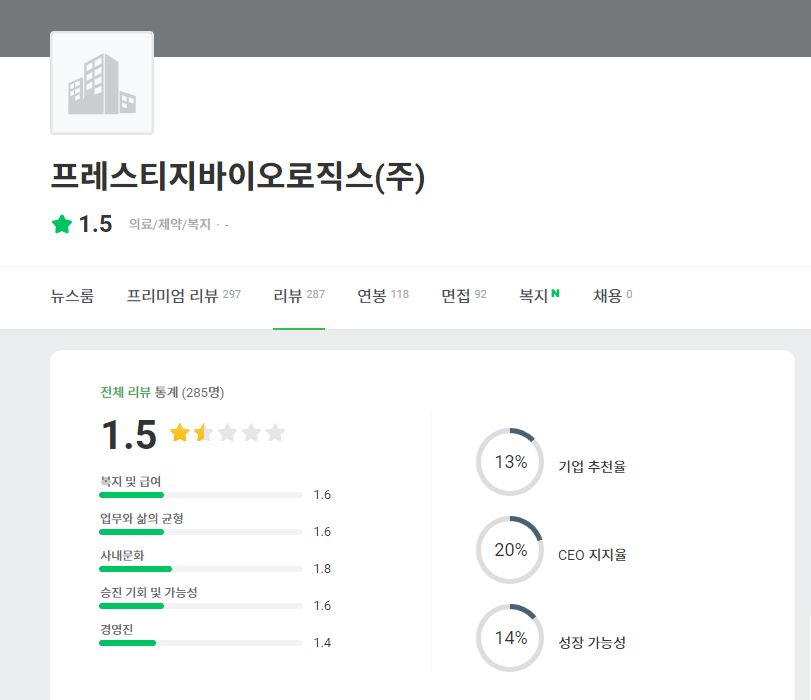Open the 프리미엄 리뷰 tab
Screen dimensions: 811x700
(184, 295)
